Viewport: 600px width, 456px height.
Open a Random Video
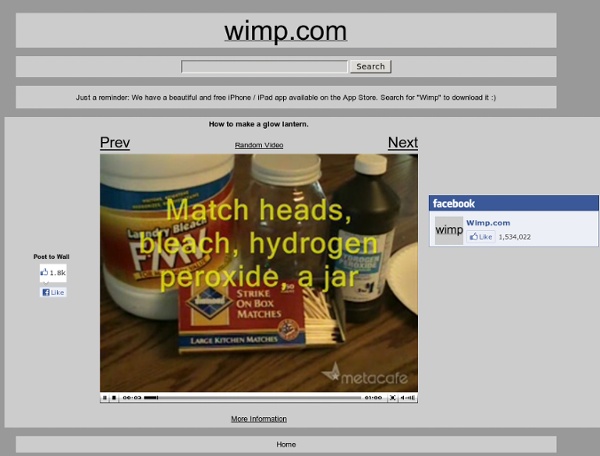(x=259, y=145)
